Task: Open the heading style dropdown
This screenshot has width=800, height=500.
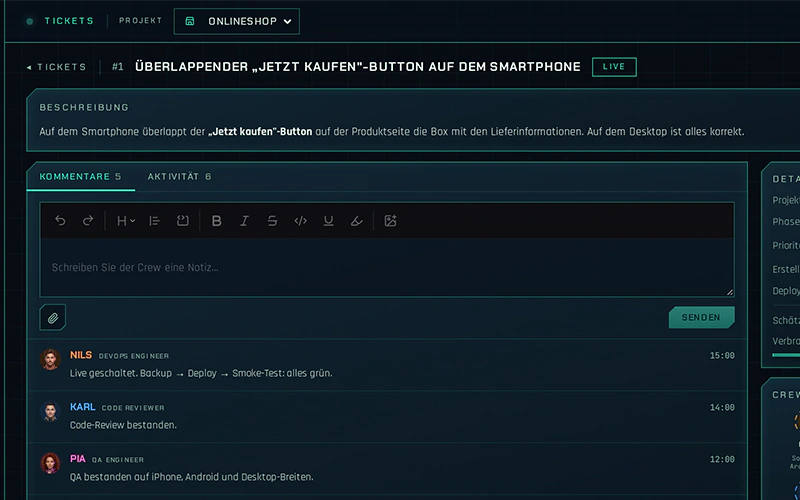Action: pos(126,220)
